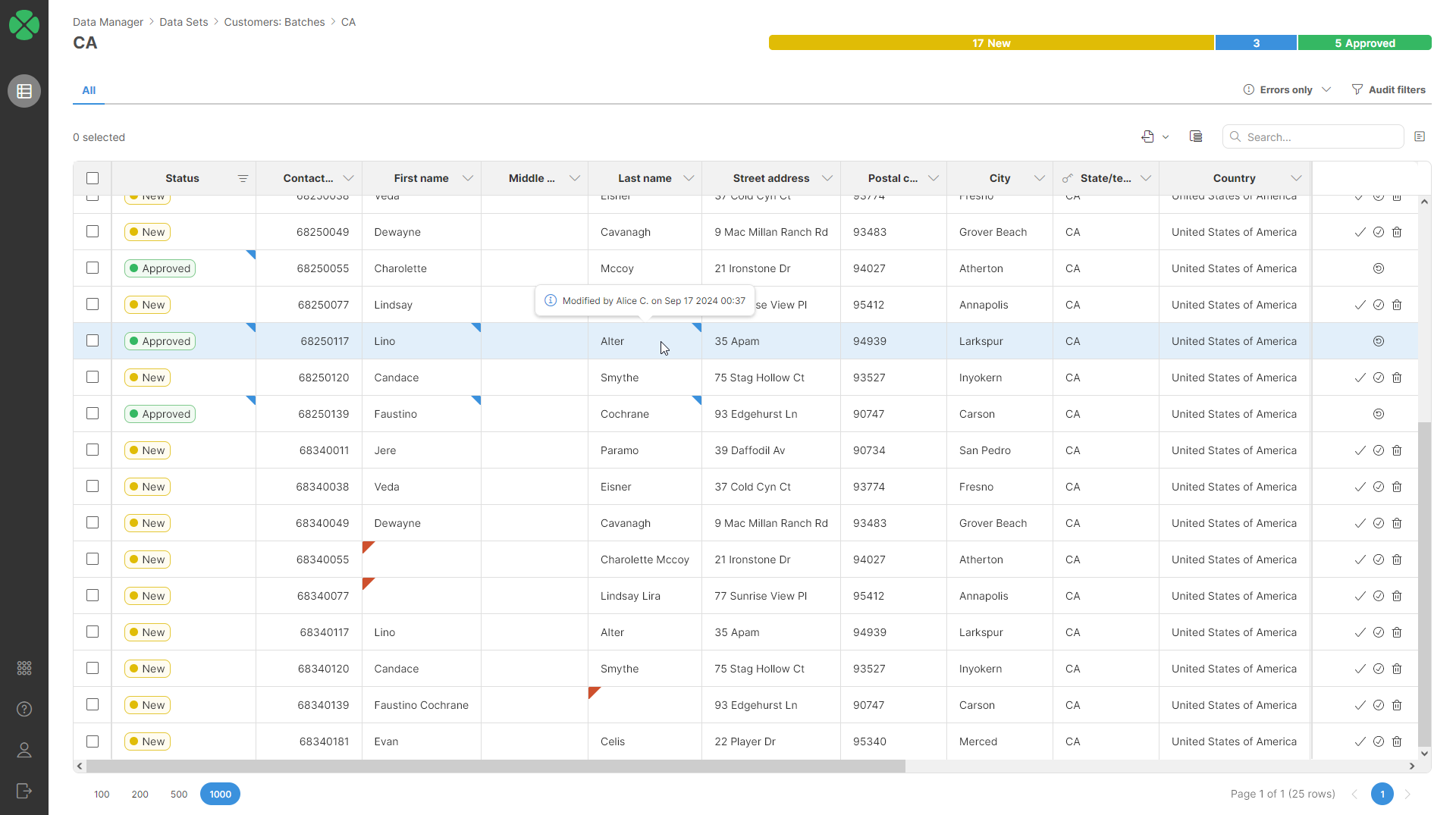Expand the Last name column dropdown
The height and width of the screenshot is (815, 1456).
click(x=689, y=177)
